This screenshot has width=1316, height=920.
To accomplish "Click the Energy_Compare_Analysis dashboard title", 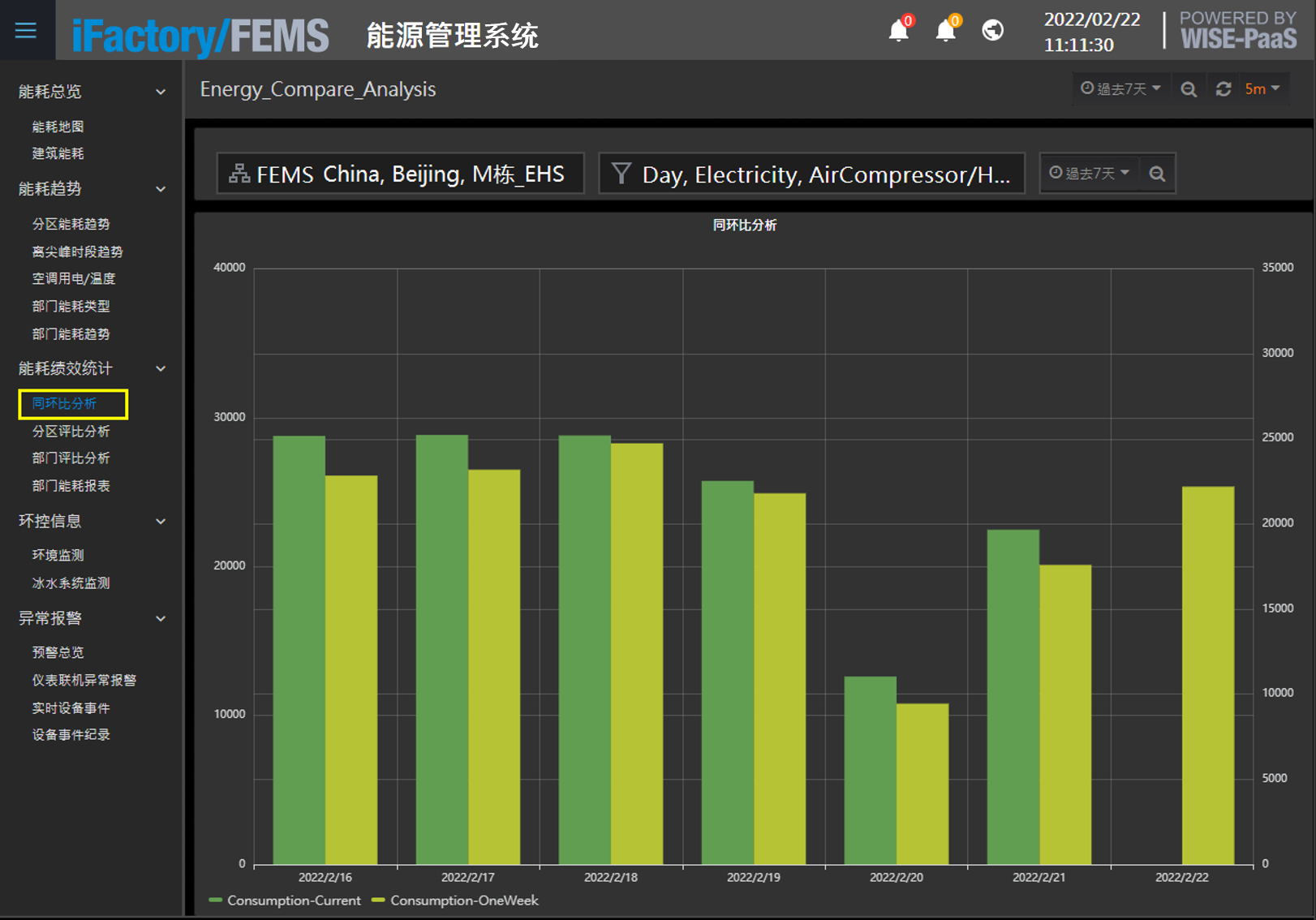I will coord(318,89).
